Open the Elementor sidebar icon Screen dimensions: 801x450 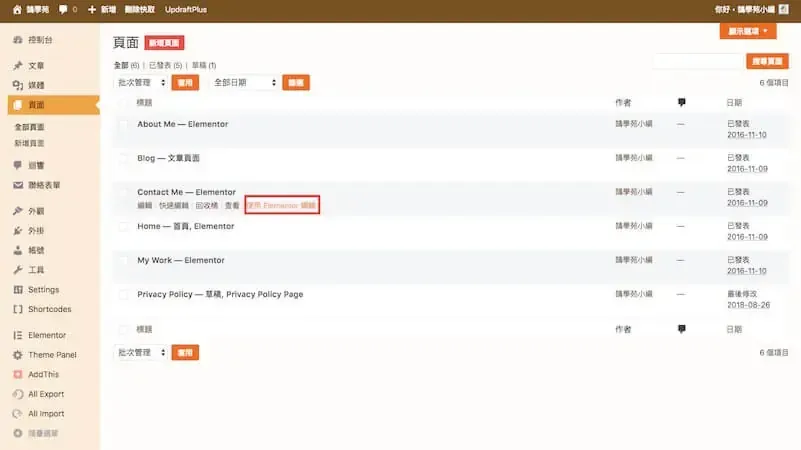pos(18,335)
